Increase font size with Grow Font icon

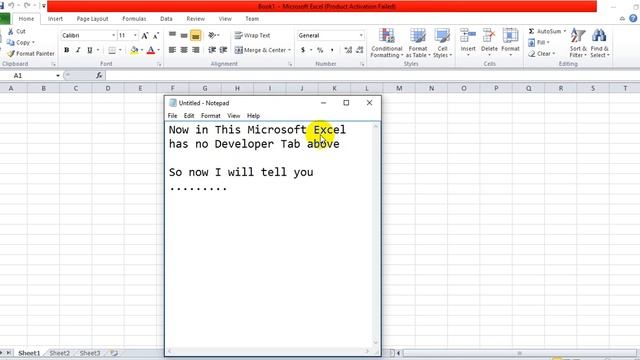[144, 36]
